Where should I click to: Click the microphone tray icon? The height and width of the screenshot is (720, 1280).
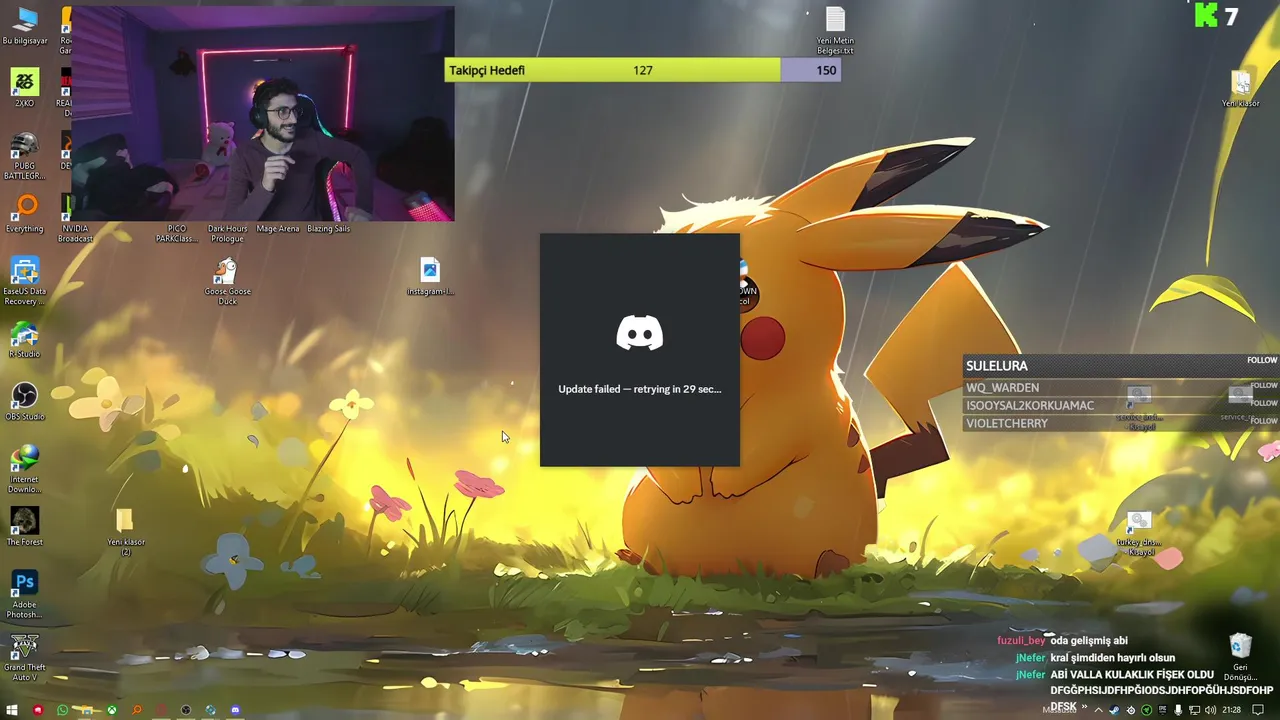point(1178,710)
